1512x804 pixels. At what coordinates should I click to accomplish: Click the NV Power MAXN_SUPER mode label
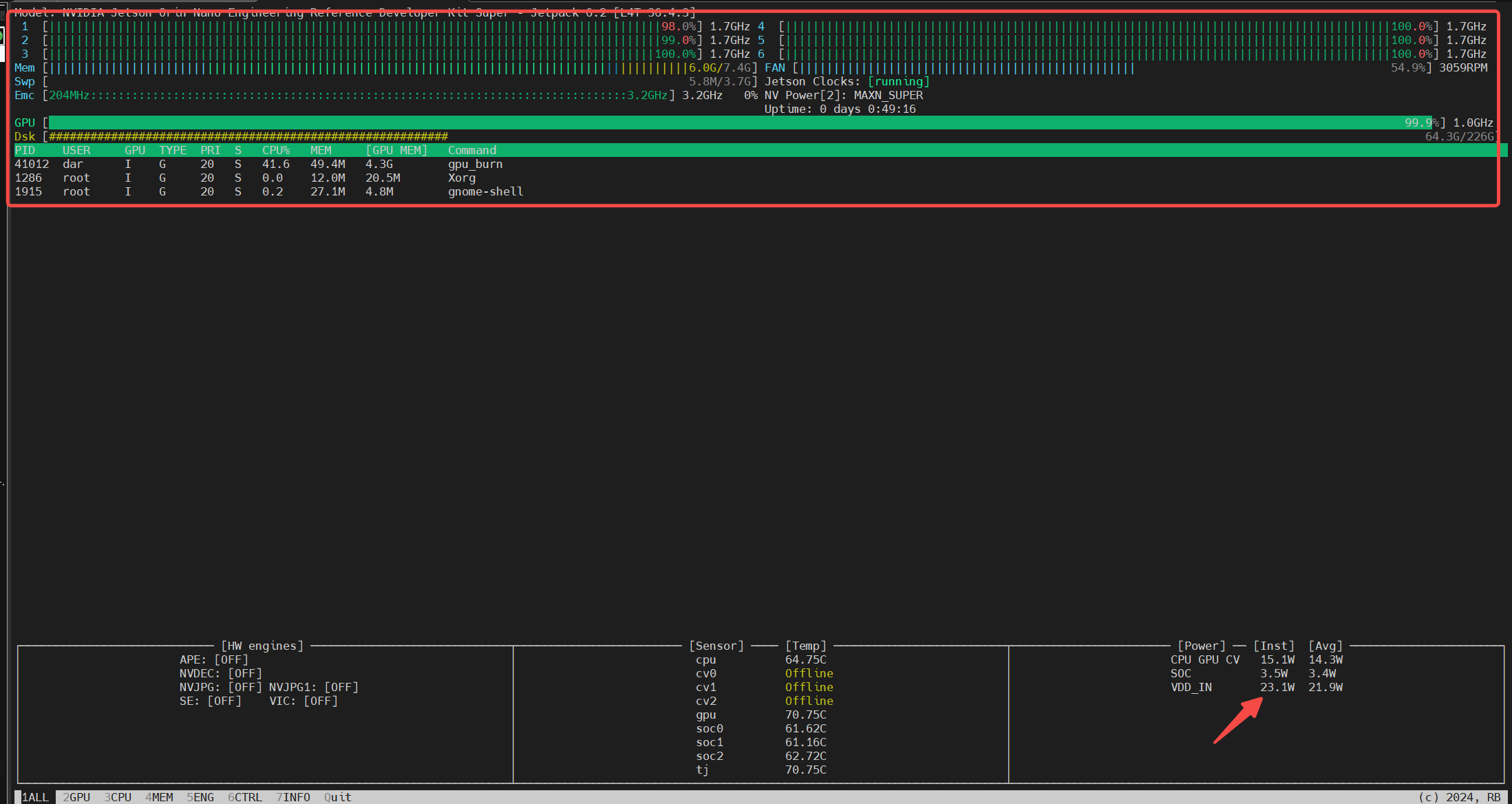(x=888, y=95)
